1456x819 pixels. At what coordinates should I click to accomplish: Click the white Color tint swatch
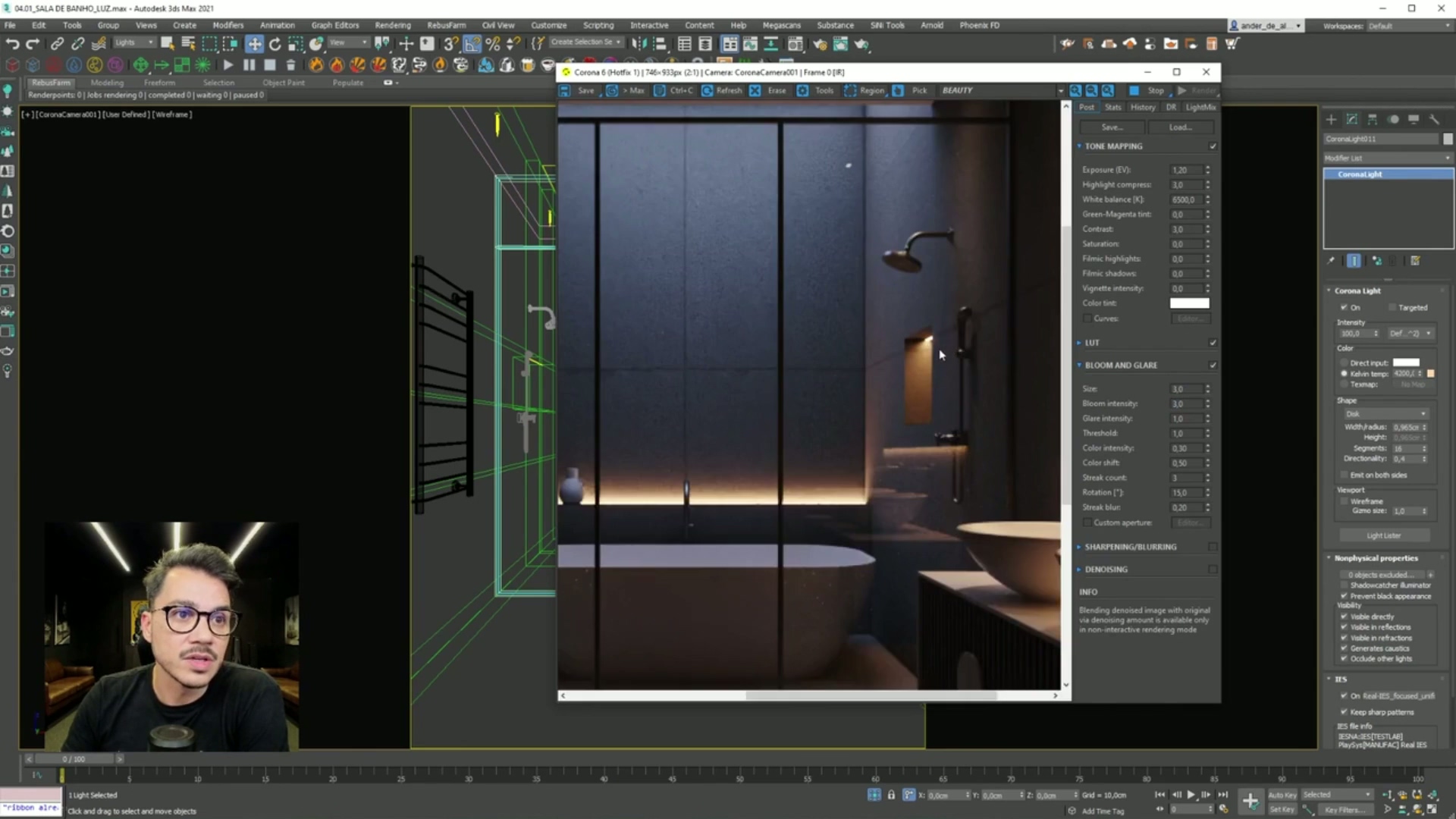point(1188,303)
